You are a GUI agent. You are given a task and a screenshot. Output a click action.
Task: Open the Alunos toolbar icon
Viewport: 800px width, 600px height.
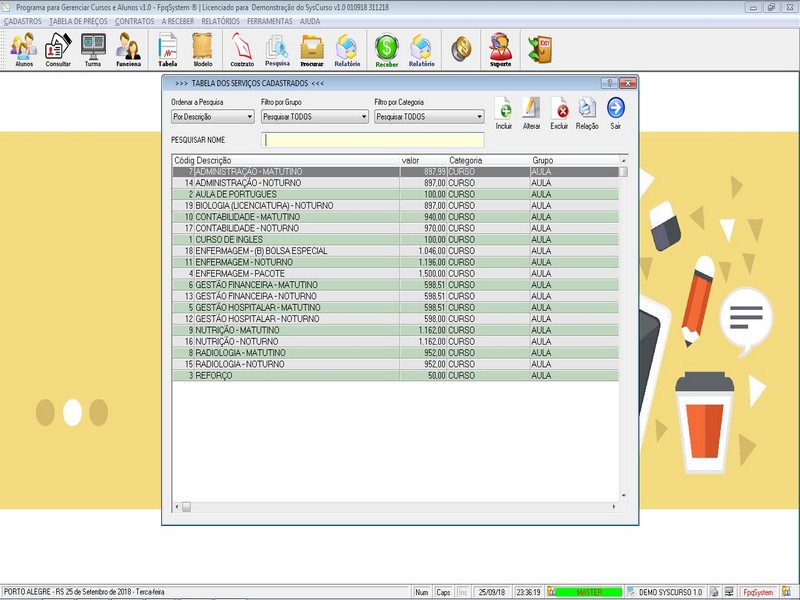click(x=24, y=47)
